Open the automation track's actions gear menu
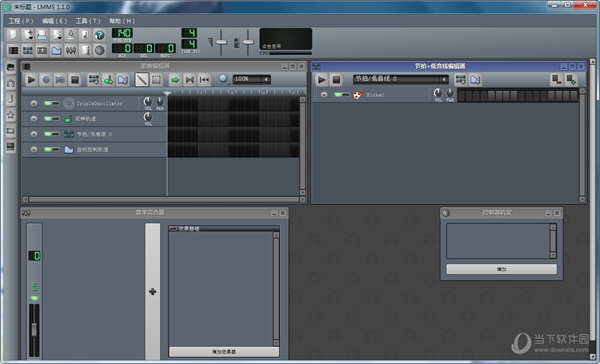Screen dimensions: 600x364 [34, 149]
